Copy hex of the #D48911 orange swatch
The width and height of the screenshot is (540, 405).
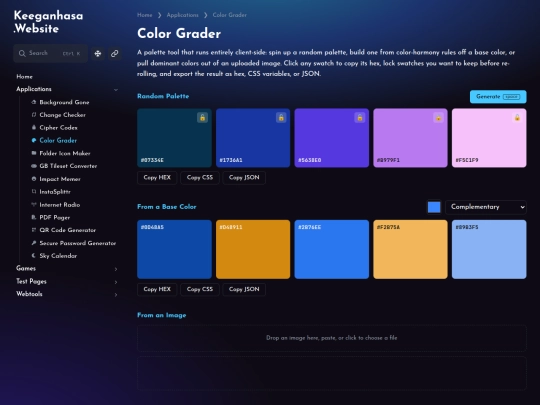(x=253, y=249)
